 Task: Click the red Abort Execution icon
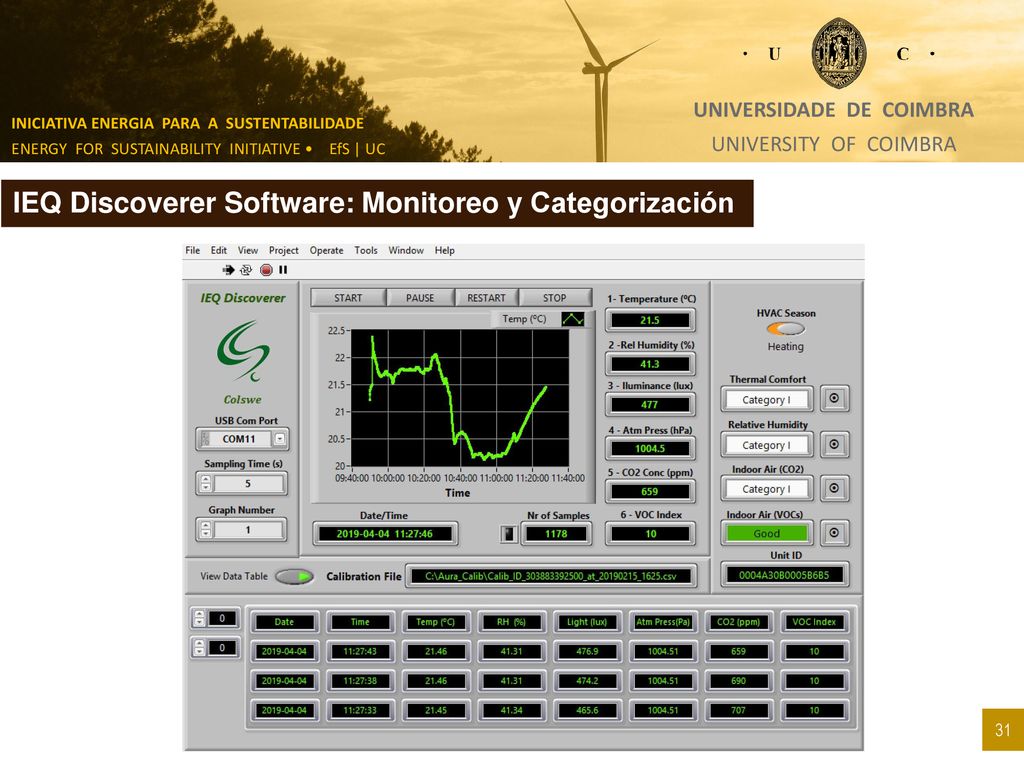tap(266, 270)
